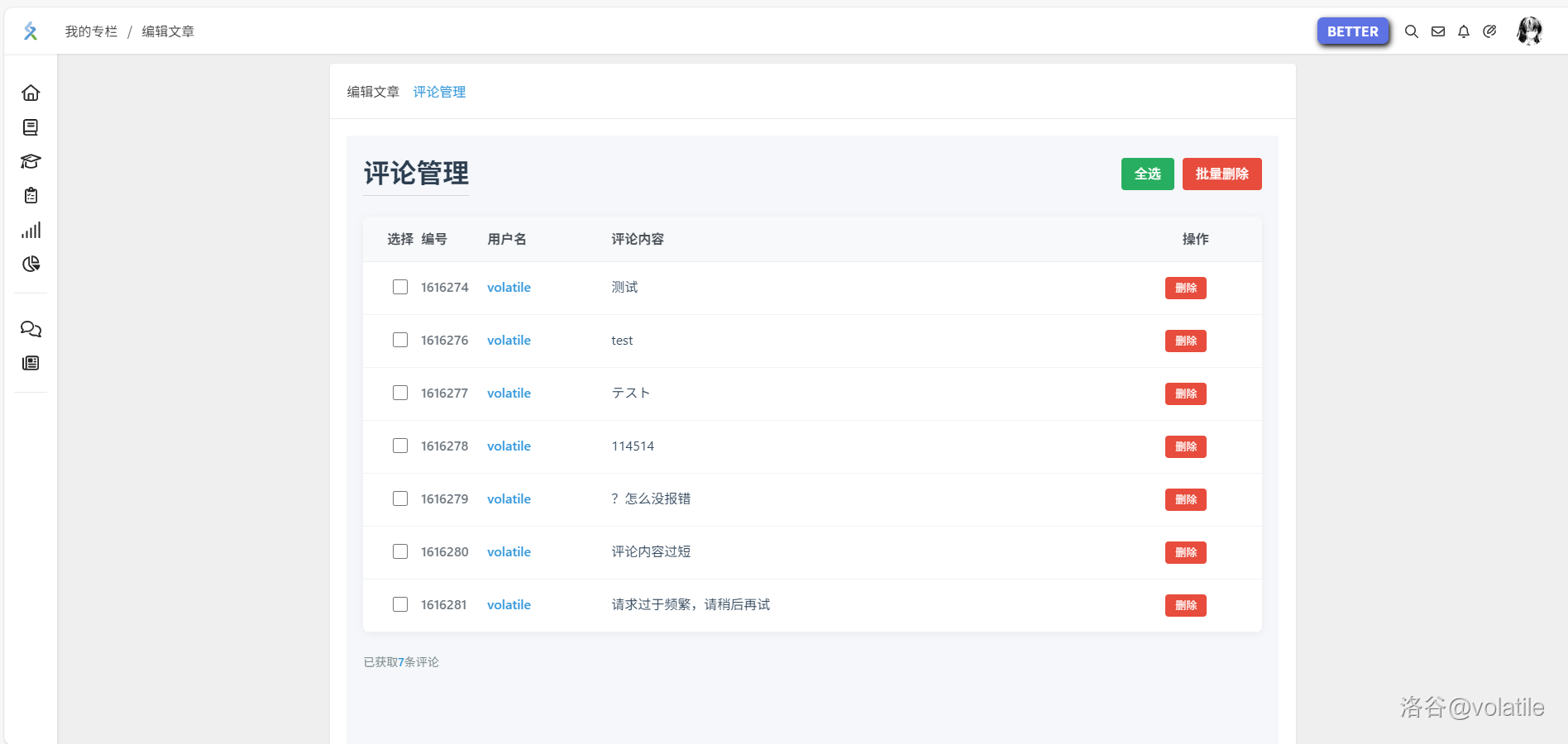Open the home icon in sidebar
This screenshot has height=744, width=1568.
(31, 93)
